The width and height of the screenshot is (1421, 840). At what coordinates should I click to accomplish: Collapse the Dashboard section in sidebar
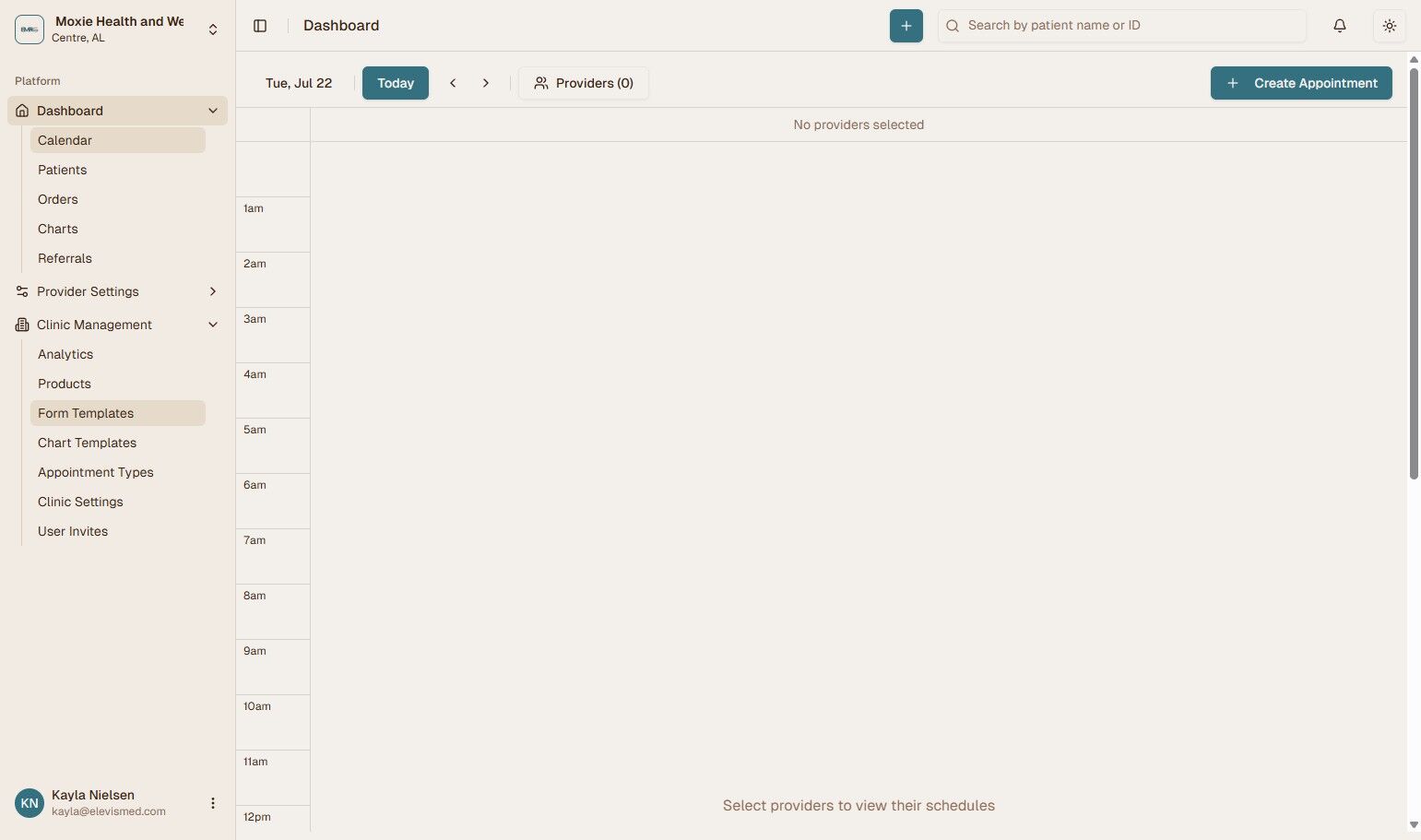point(213,110)
